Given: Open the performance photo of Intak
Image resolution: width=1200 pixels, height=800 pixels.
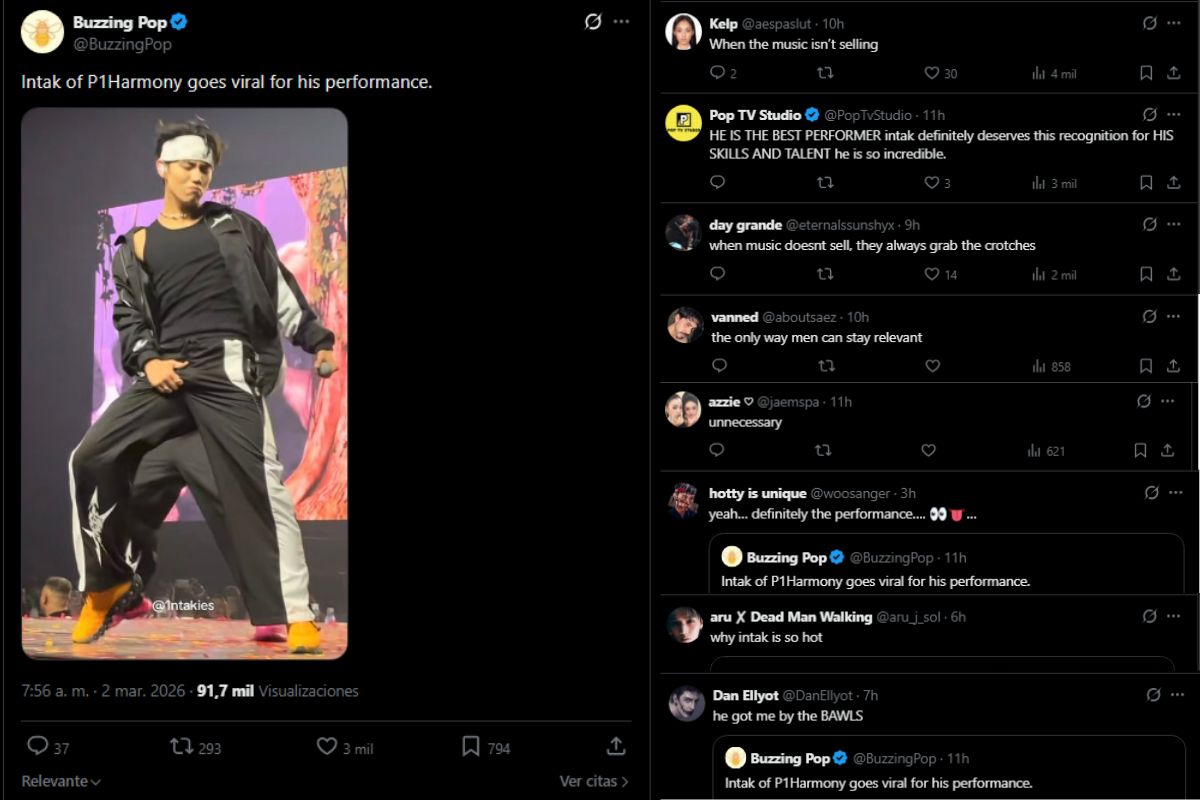Looking at the screenshot, I should (x=185, y=383).
